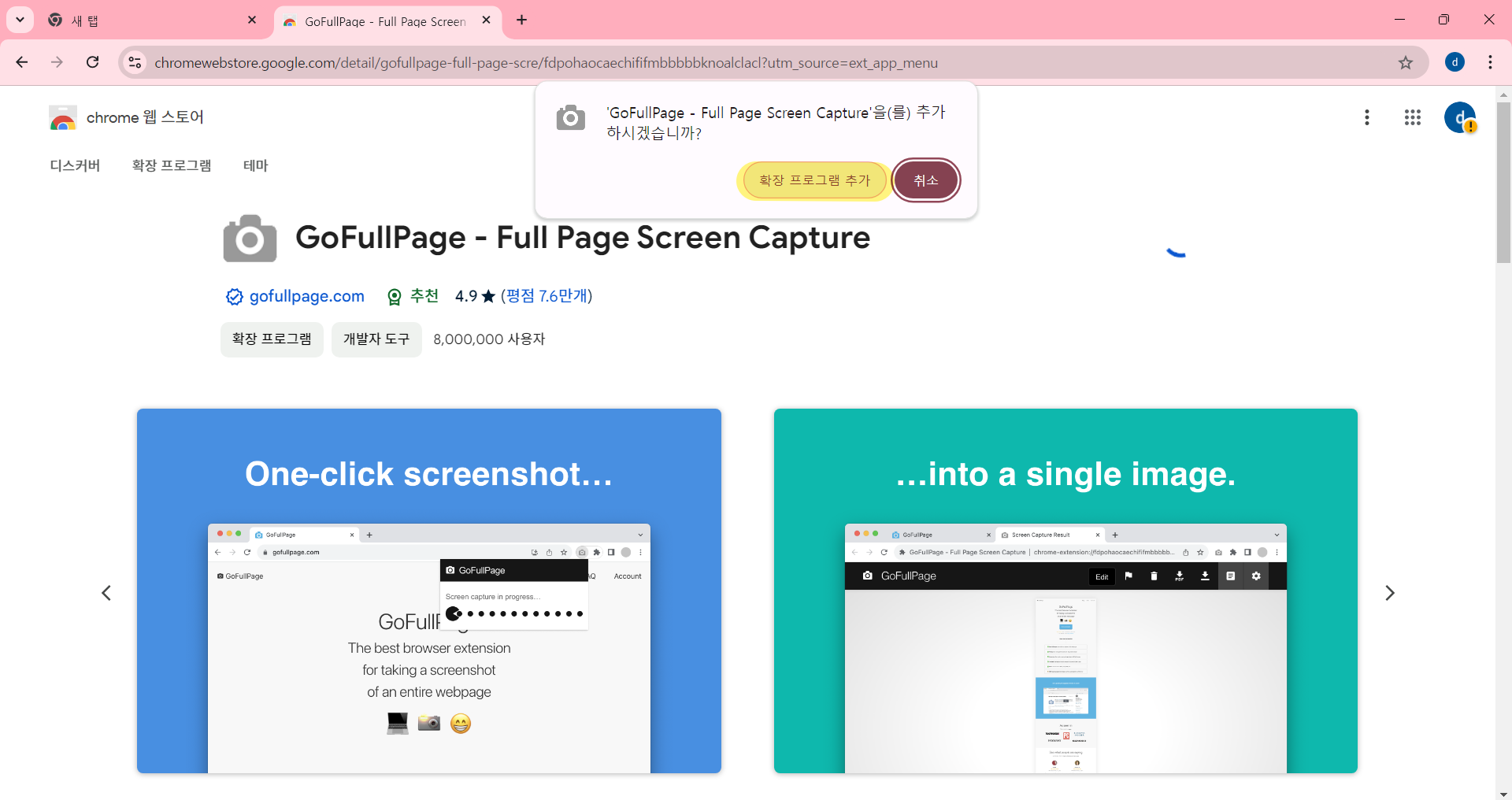Click the GoFullPage - Full Page Screen Capture title
Image resolution: width=1512 pixels, height=800 pixels.
[x=583, y=238]
